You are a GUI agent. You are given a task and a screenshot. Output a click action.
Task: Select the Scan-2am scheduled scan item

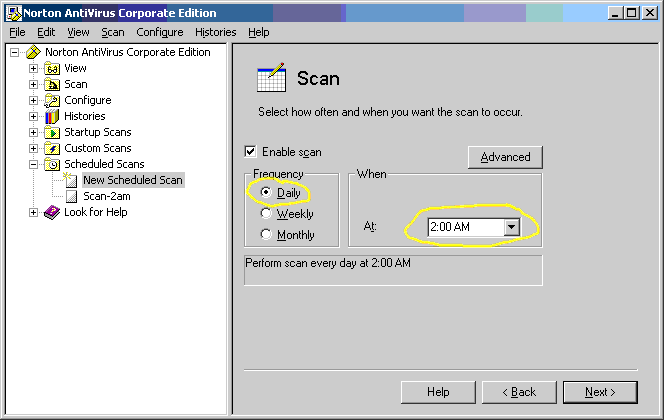106,196
